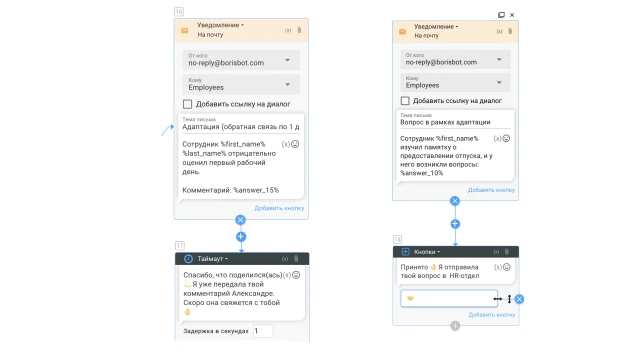Check Добавить ссылку на диалог in right block
Viewport: 640px width, 360px height.
[405, 100]
